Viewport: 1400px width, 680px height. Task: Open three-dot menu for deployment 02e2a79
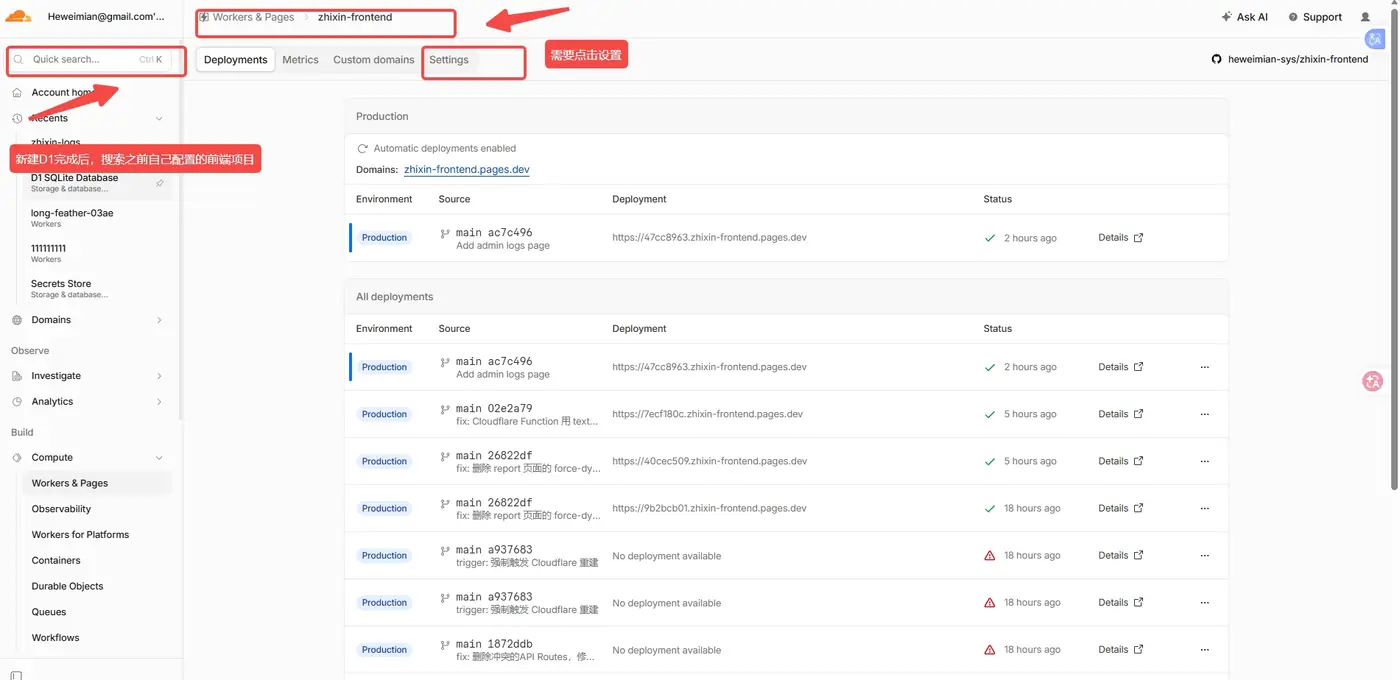click(x=1204, y=414)
